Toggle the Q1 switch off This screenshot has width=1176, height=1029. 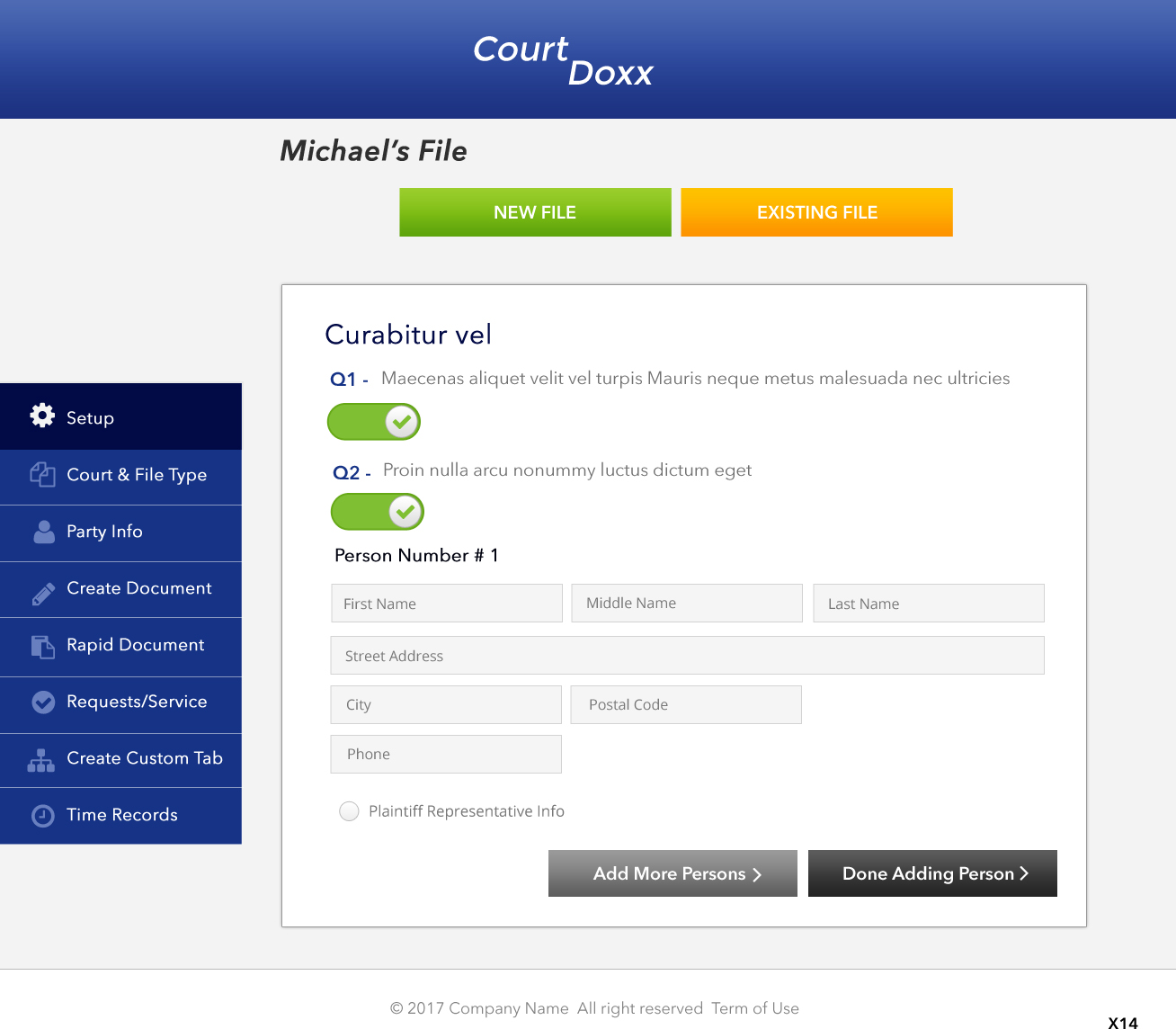pyautogui.click(x=374, y=422)
